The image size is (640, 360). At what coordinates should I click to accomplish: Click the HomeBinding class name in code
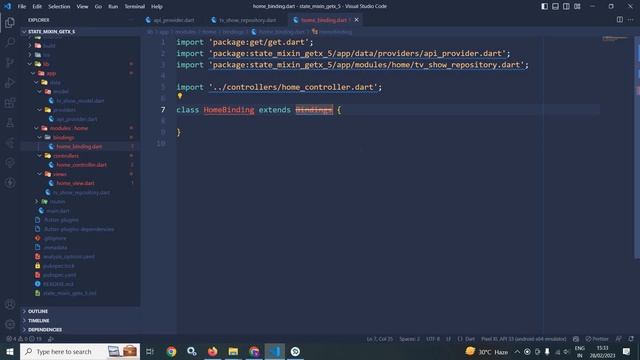coord(229,109)
